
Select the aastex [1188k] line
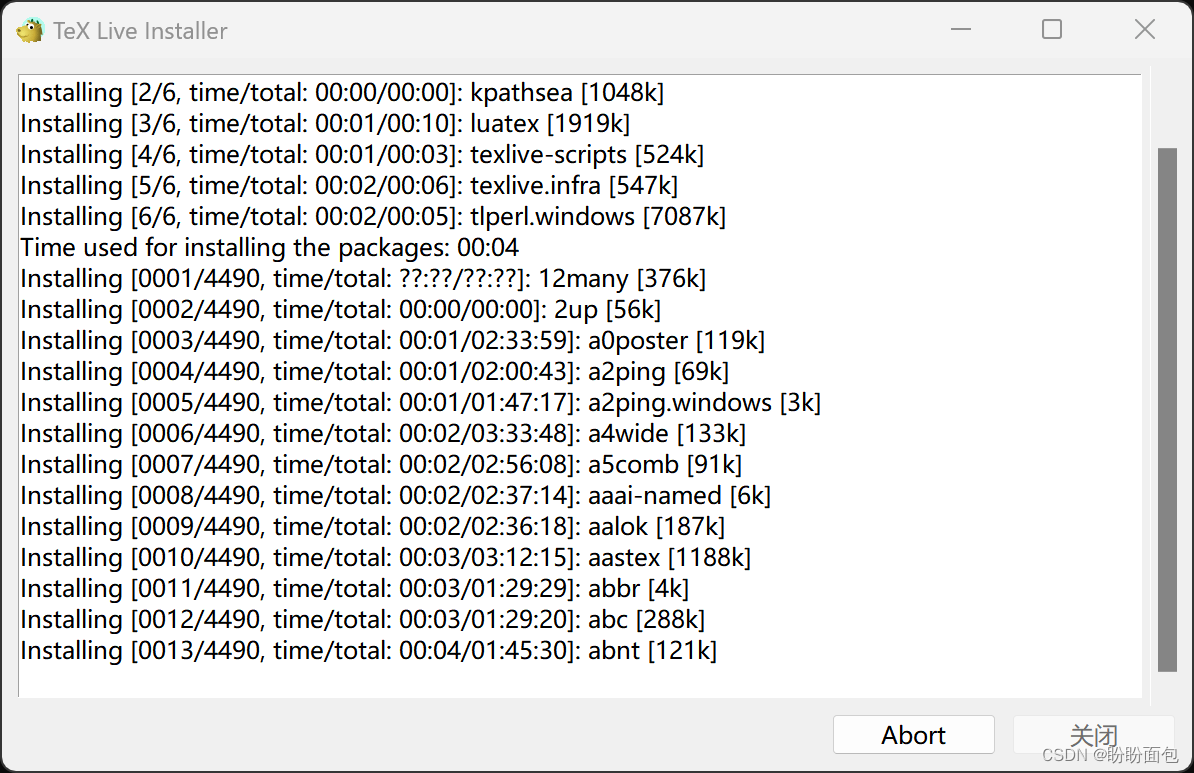point(385,557)
